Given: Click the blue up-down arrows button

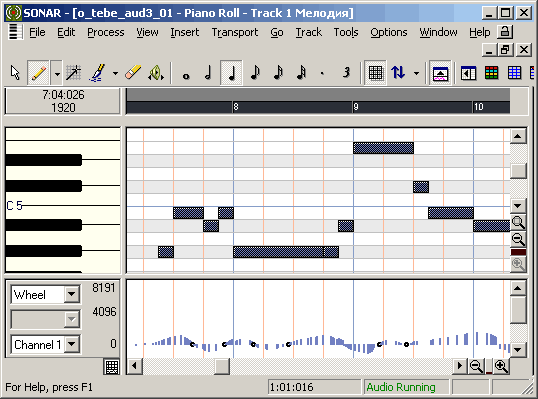Looking at the screenshot, I should 398,73.
